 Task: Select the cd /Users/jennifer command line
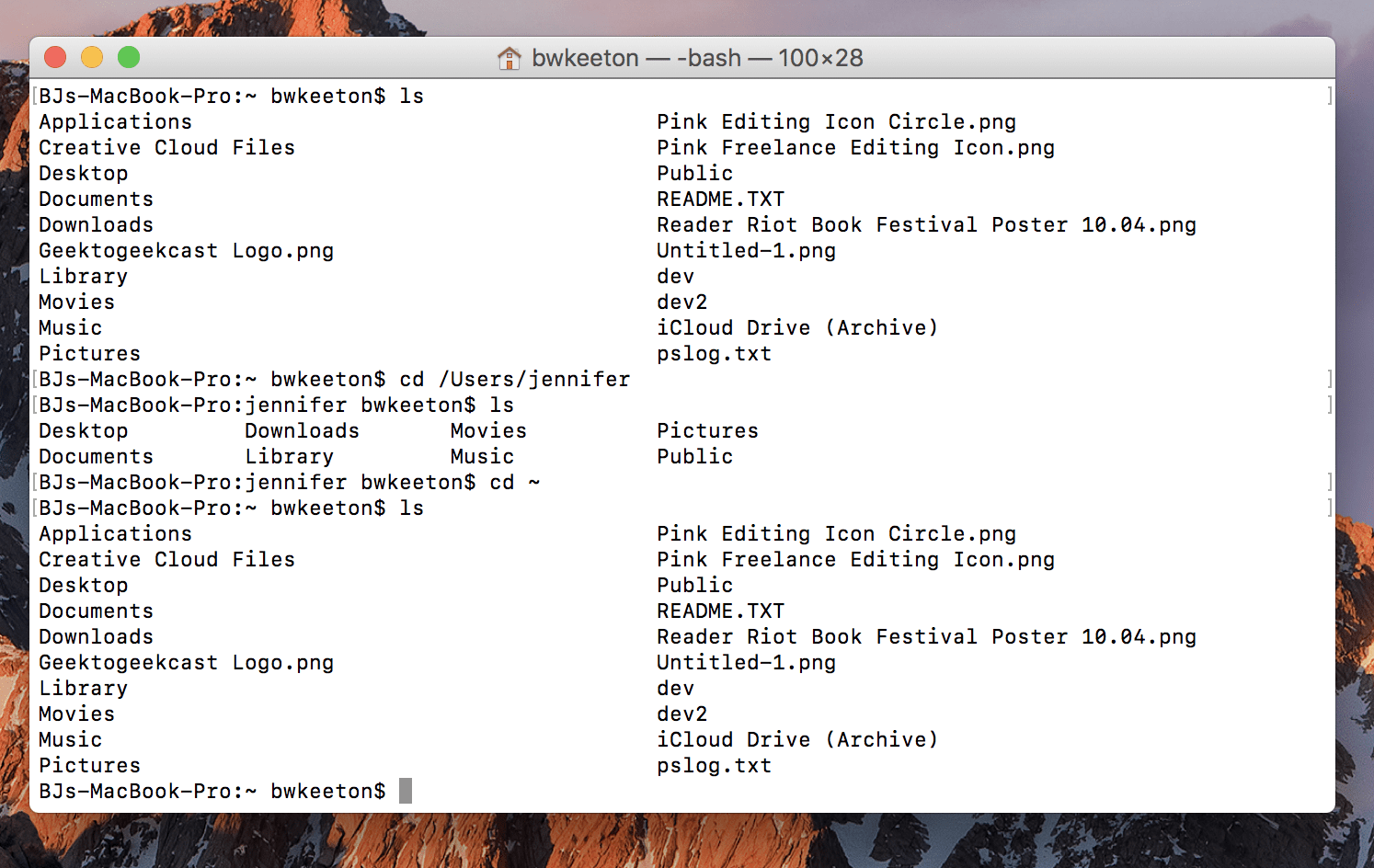(x=514, y=379)
